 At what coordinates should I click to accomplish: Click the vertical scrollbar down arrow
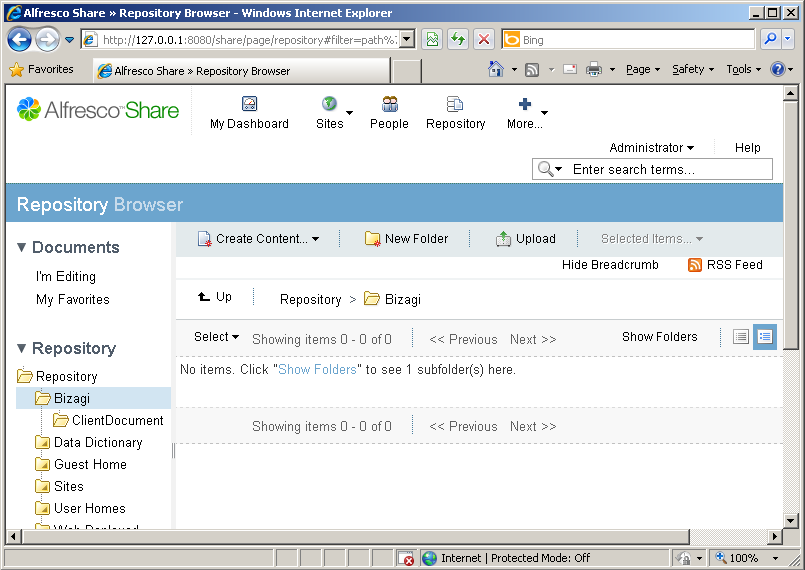tap(790, 520)
